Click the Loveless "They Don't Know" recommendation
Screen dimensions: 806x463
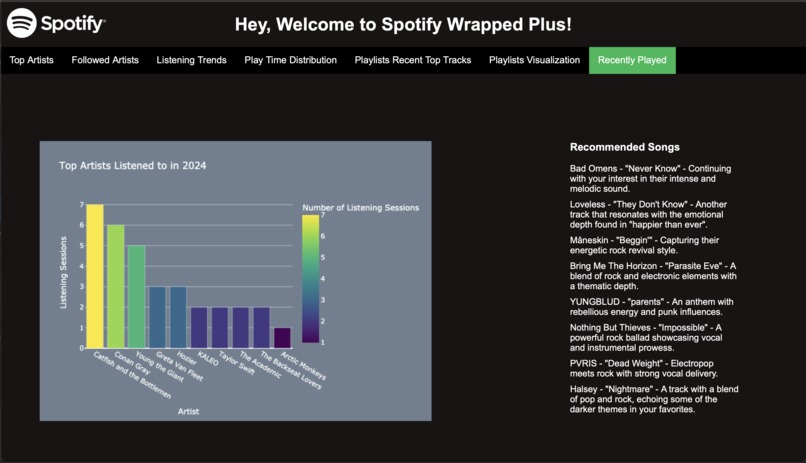pyautogui.click(x=648, y=214)
